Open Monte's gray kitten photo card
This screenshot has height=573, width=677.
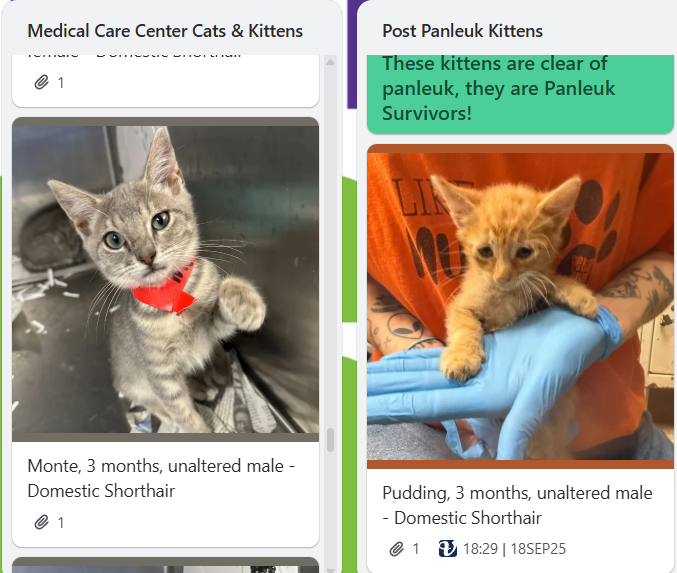pyautogui.click(x=165, y=279)
